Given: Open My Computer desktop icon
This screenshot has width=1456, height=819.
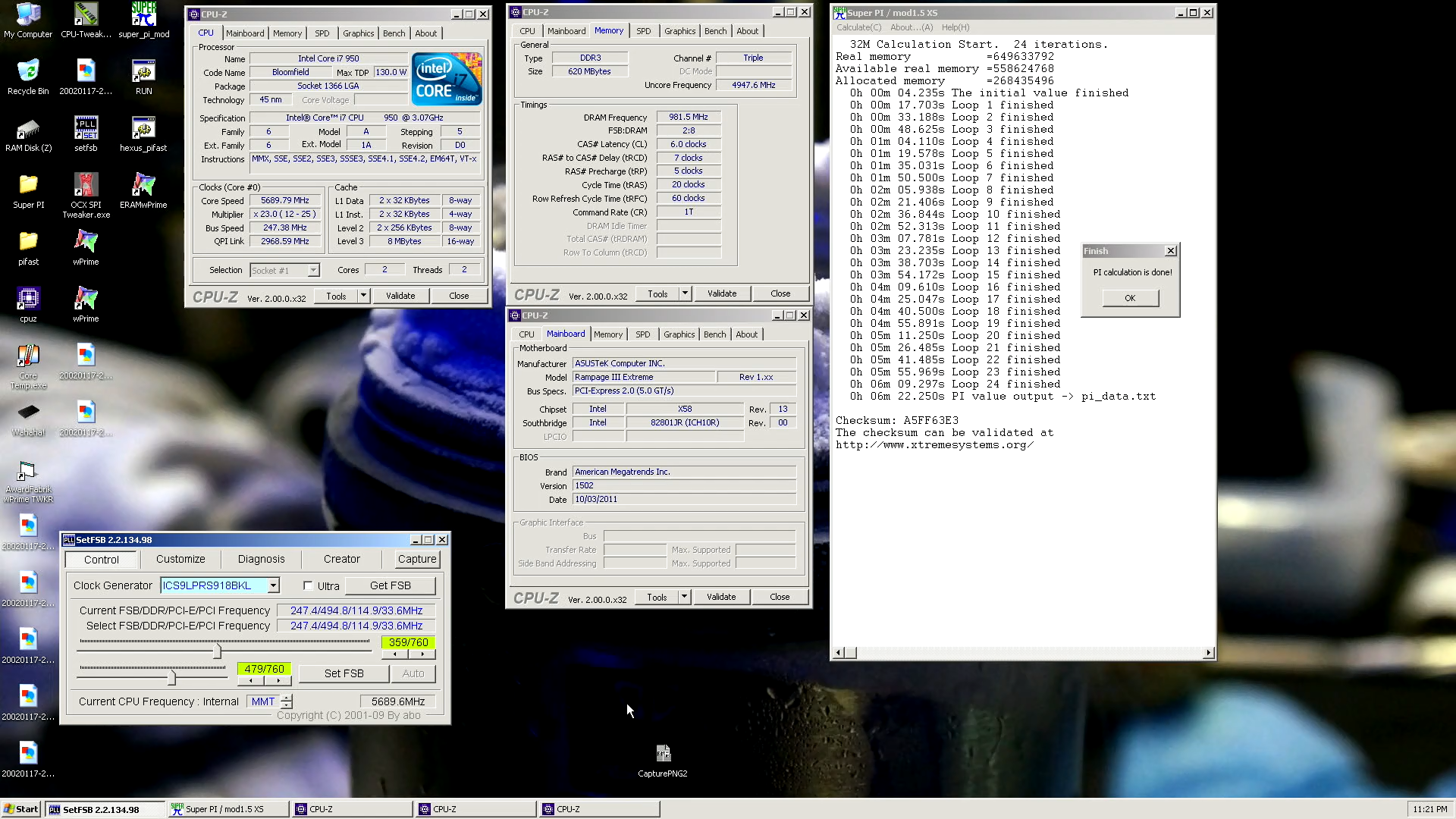Looking at the screenshot, I should click(28, 20).
